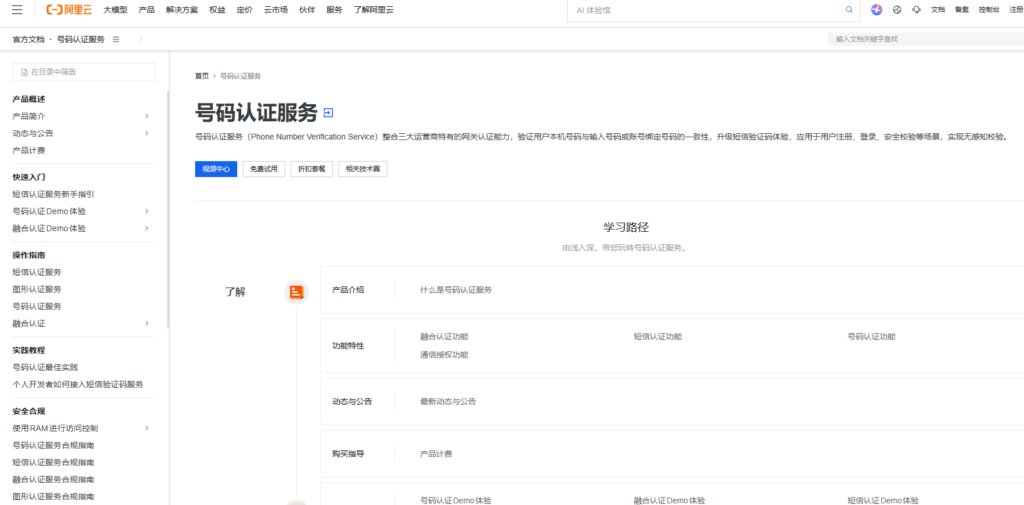Open 定价 in the top navigation
Viewport: 1024px width, 505px height.
tap(244, 10)
